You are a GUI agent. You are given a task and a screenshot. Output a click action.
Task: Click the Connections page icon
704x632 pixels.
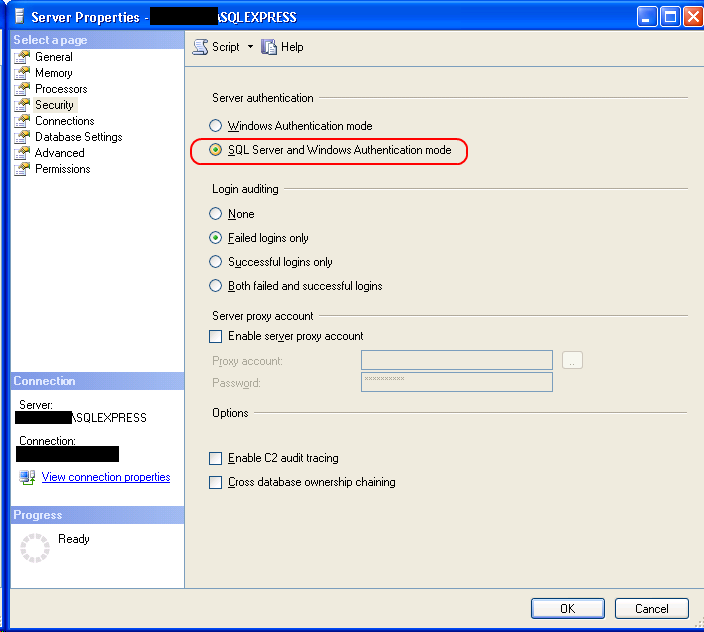(x=22, y=121)
